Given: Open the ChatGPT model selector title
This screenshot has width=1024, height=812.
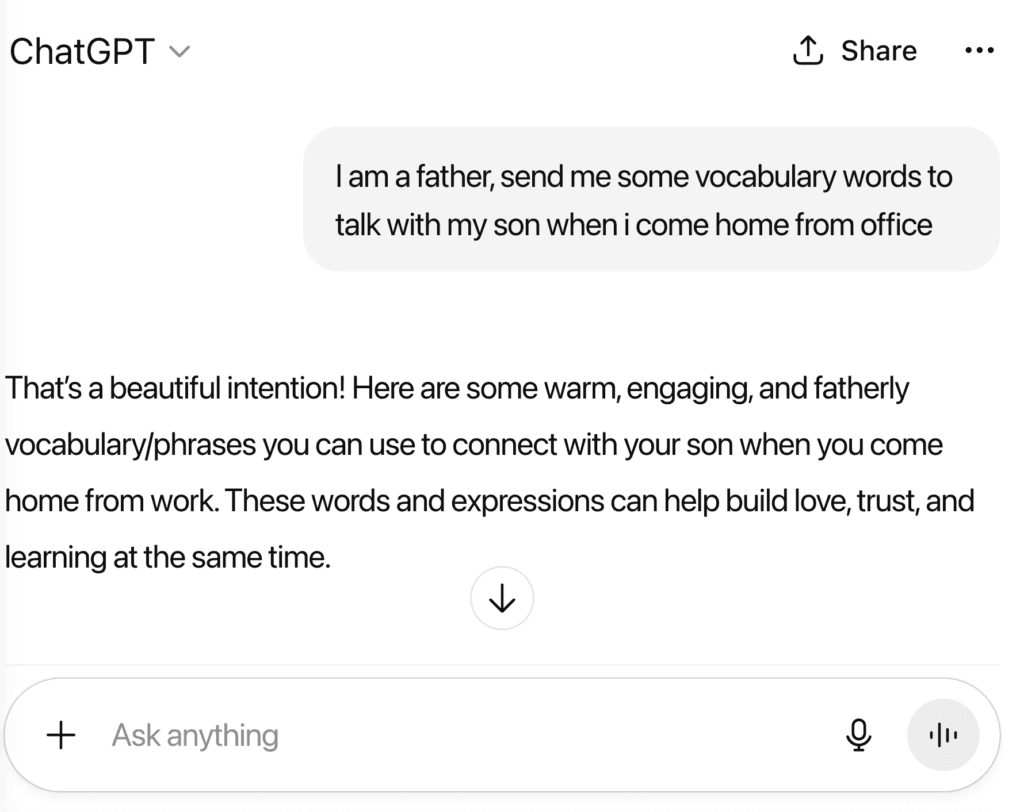Looking at the screenshot, I should 82,52.
